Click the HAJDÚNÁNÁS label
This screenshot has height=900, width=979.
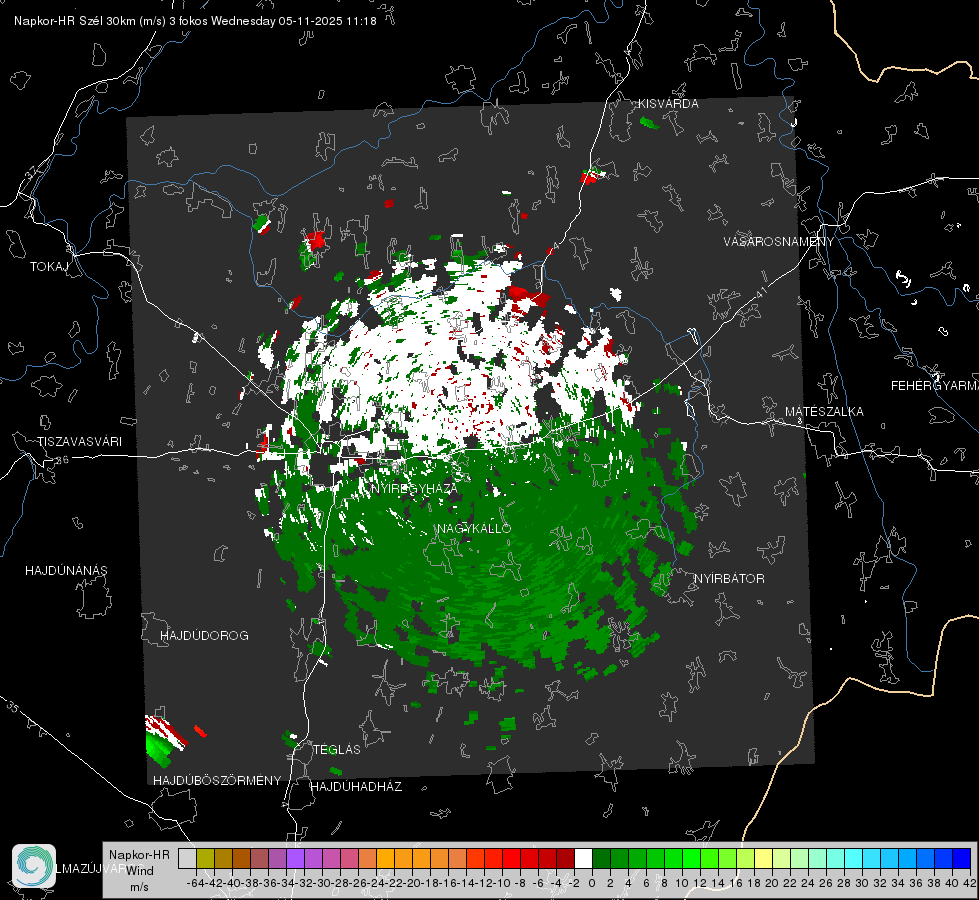tap(66, 571)
